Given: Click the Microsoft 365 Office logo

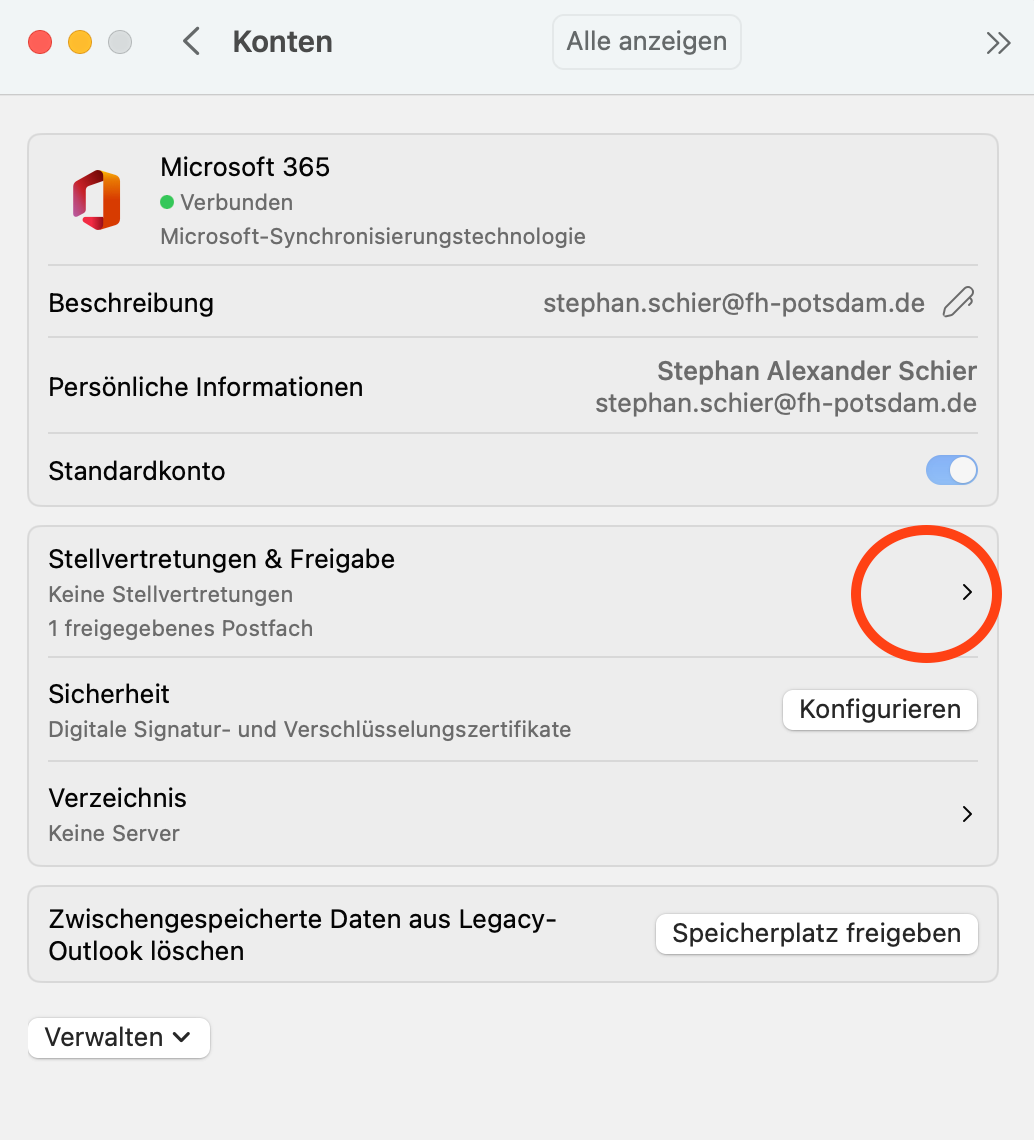Looking at the screenshot, I should coord(97,200).
